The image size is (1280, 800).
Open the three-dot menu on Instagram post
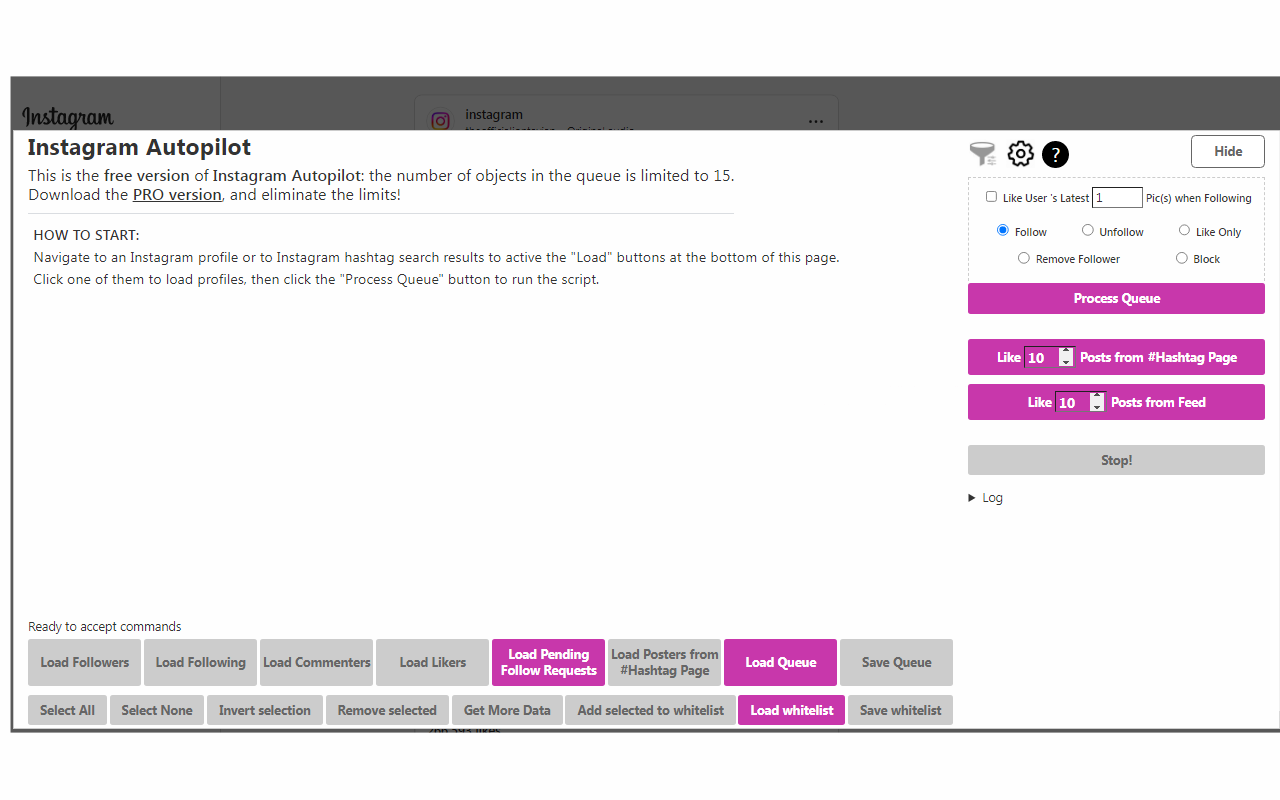click(816, 122)
